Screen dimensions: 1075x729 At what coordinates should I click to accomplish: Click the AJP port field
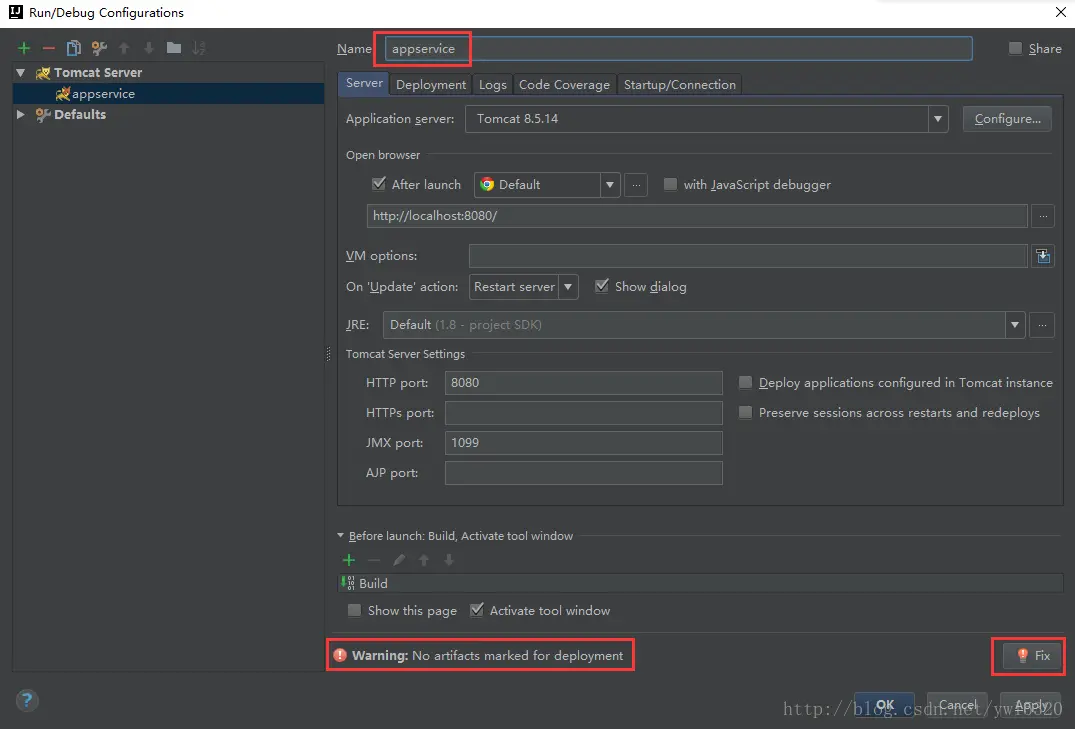tap(583, 473)
